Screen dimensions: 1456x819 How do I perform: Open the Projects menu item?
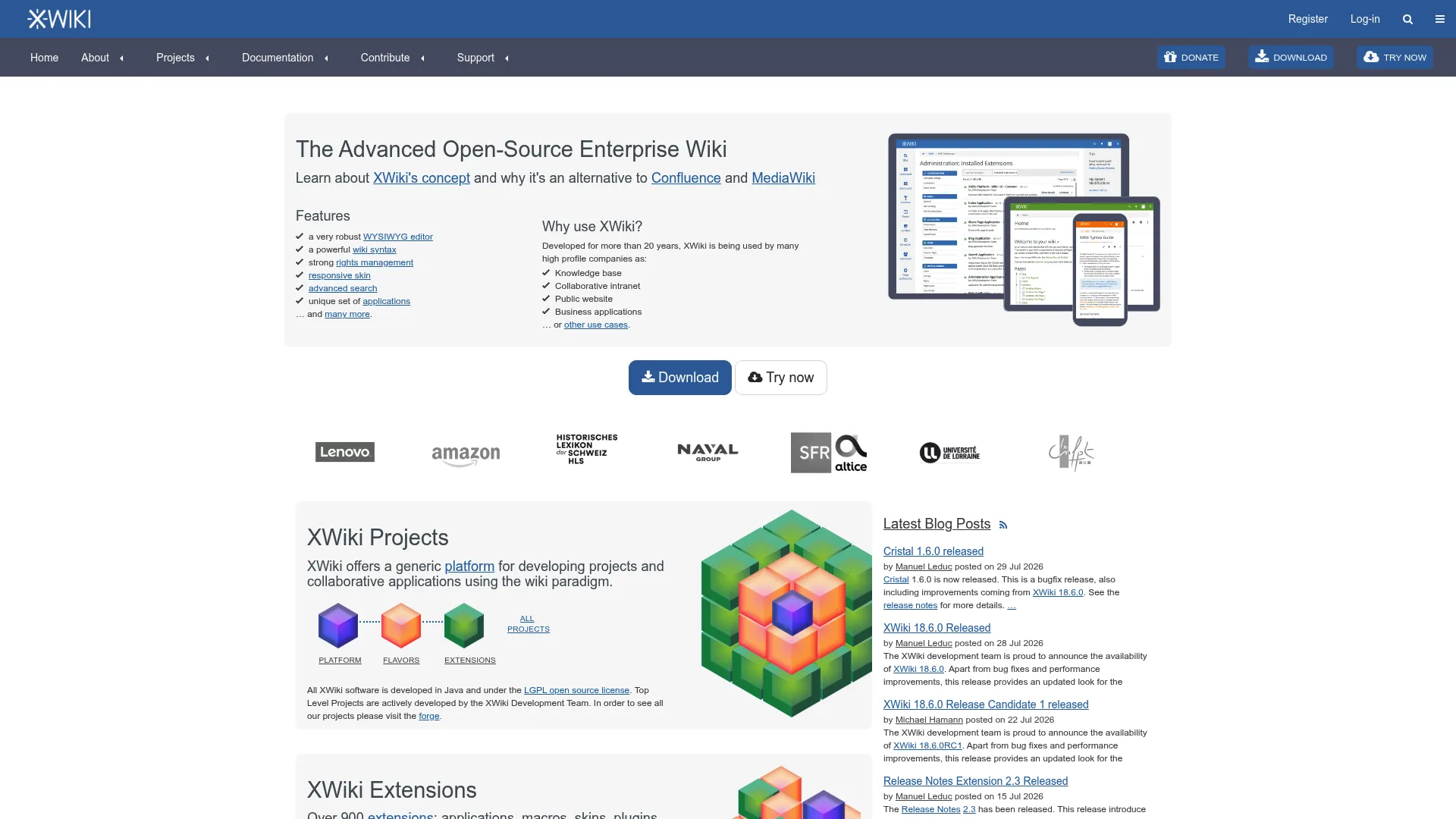coord(175,58)
